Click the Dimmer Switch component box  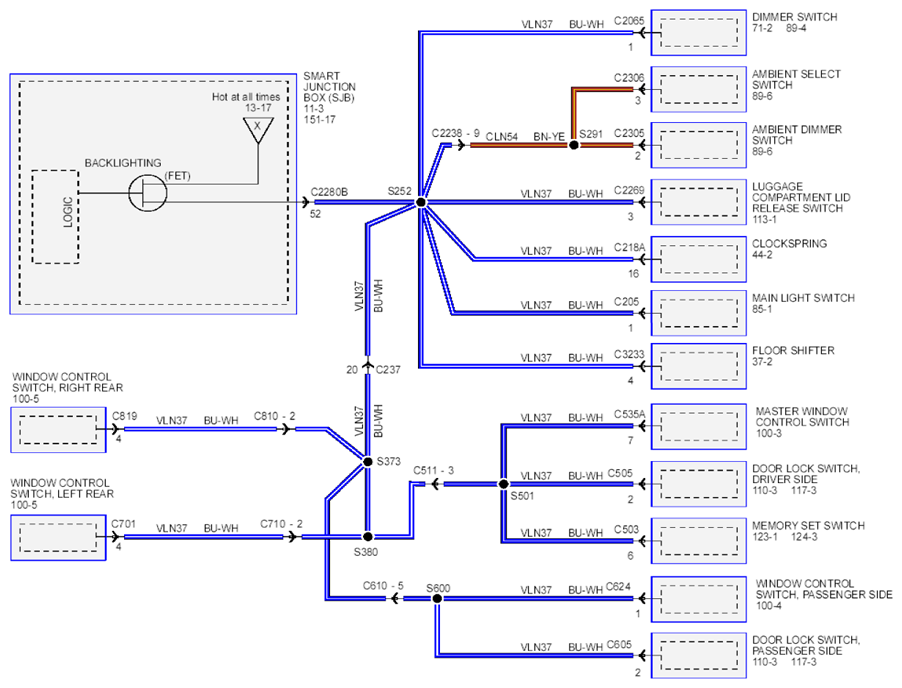tap(698, 33)
